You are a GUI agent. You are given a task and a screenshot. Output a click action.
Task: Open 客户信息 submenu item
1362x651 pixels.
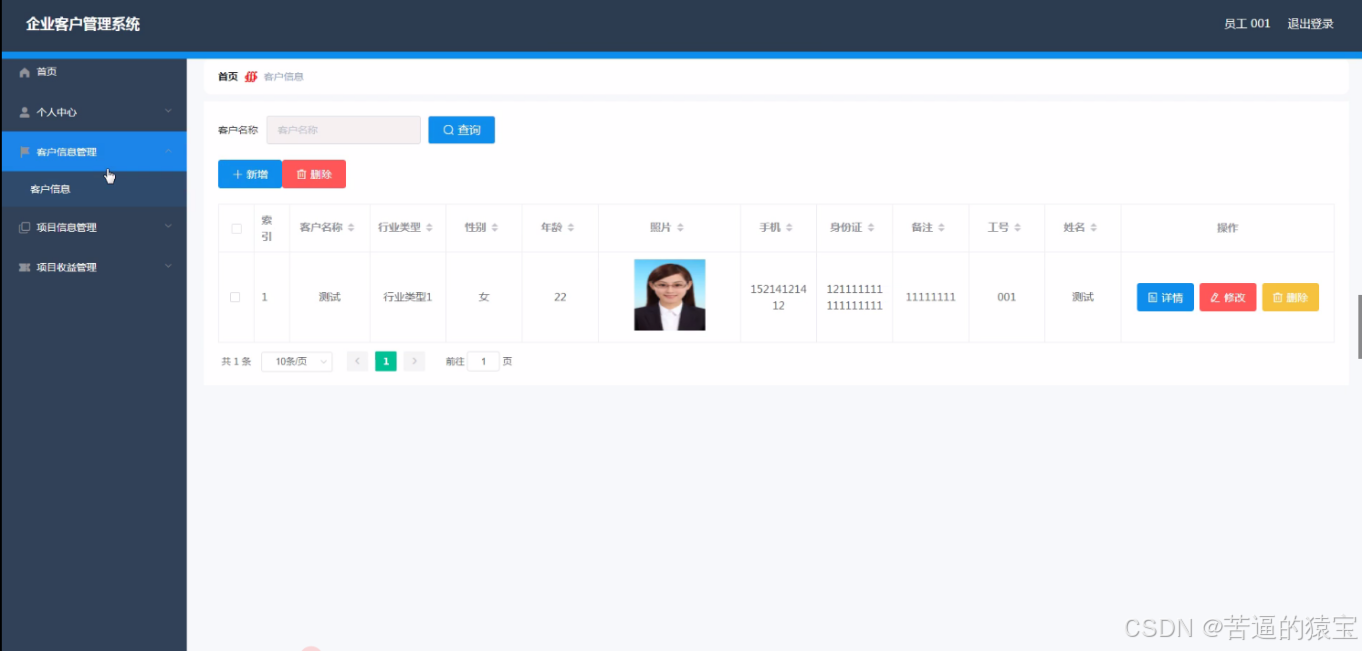coord(94,189)
